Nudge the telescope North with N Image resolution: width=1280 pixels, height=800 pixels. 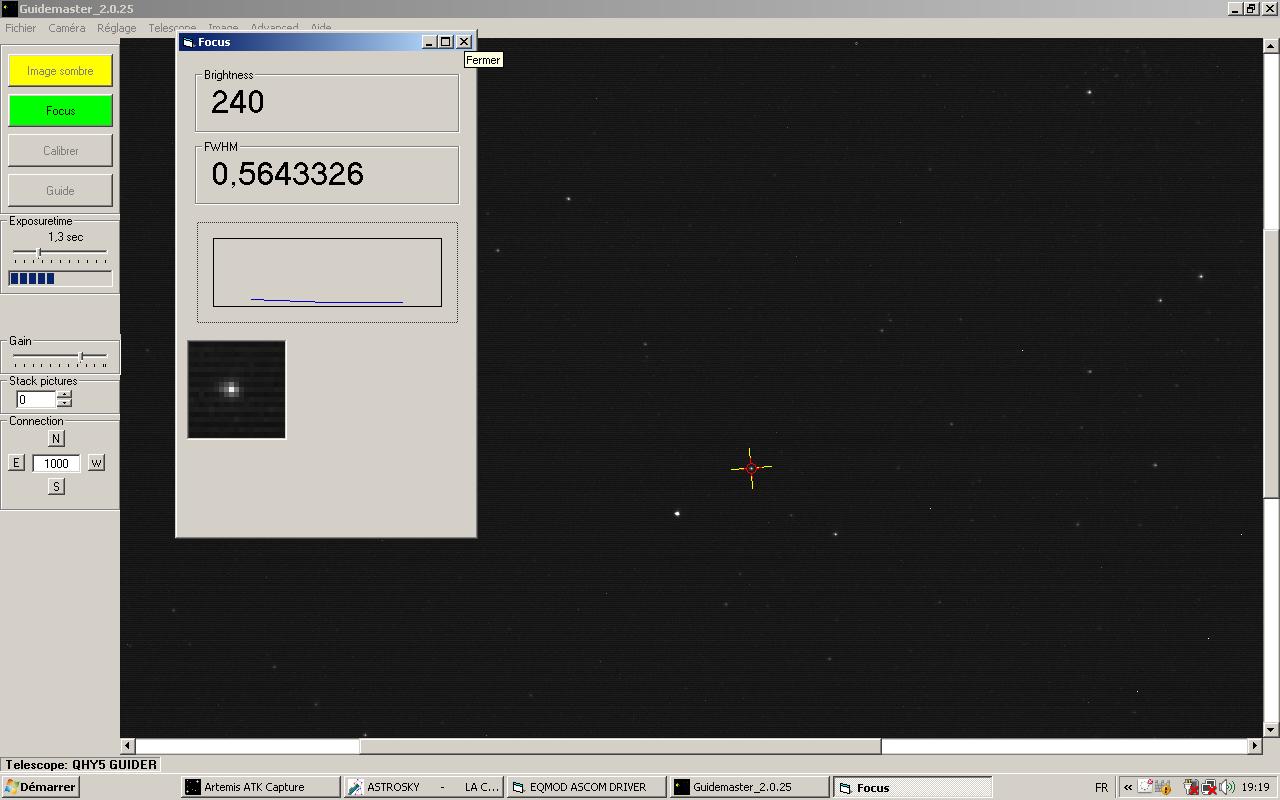pyautogui.click(x=56, y=438)
